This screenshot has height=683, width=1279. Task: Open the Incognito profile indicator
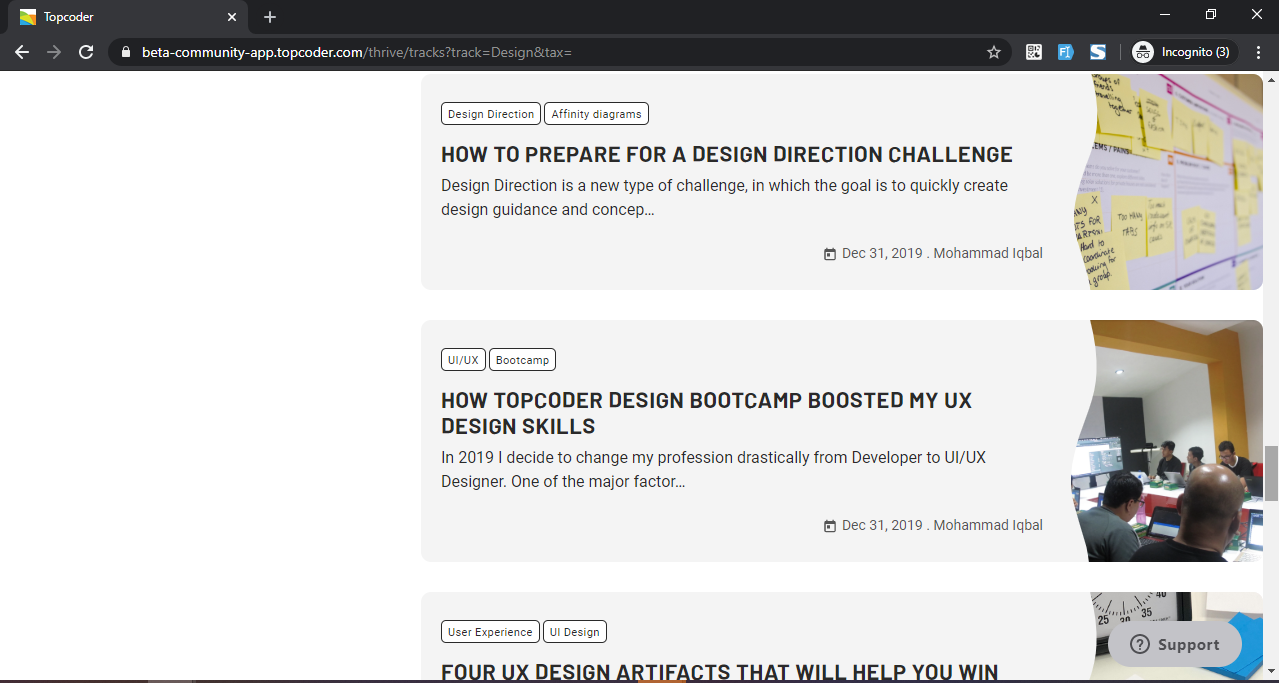point(1184,52)
